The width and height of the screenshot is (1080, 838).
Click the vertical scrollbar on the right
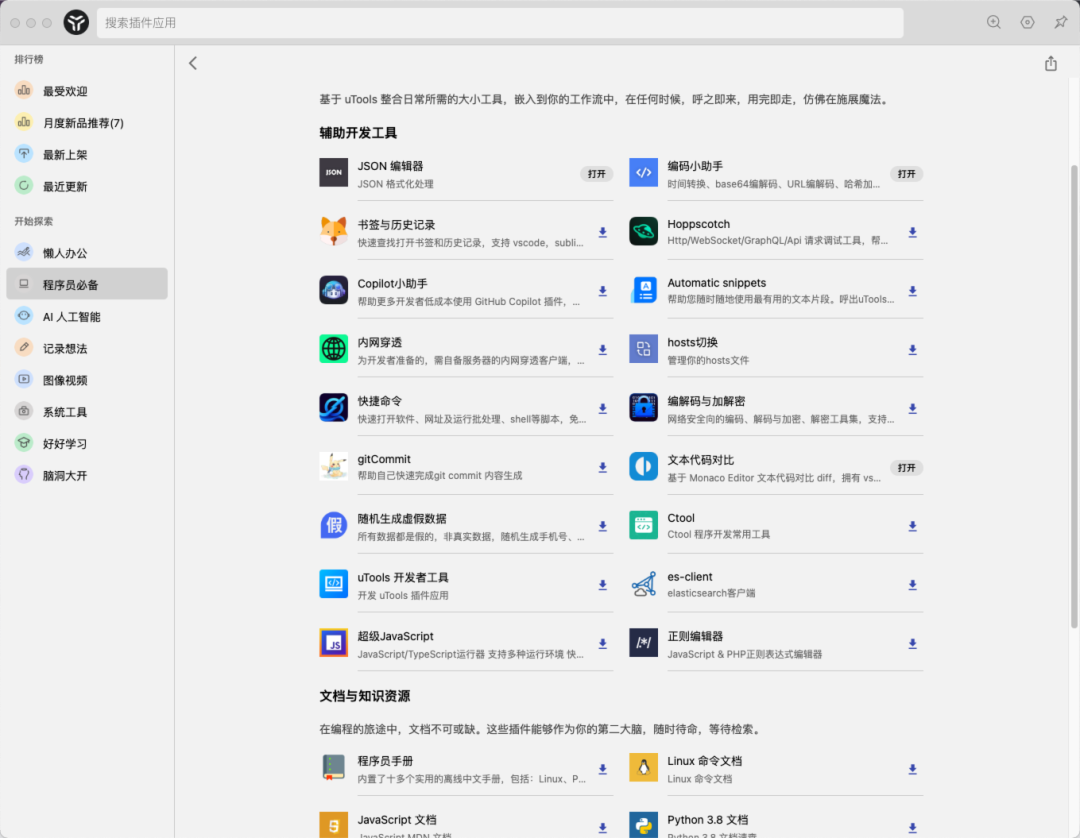pos(1074,396)
